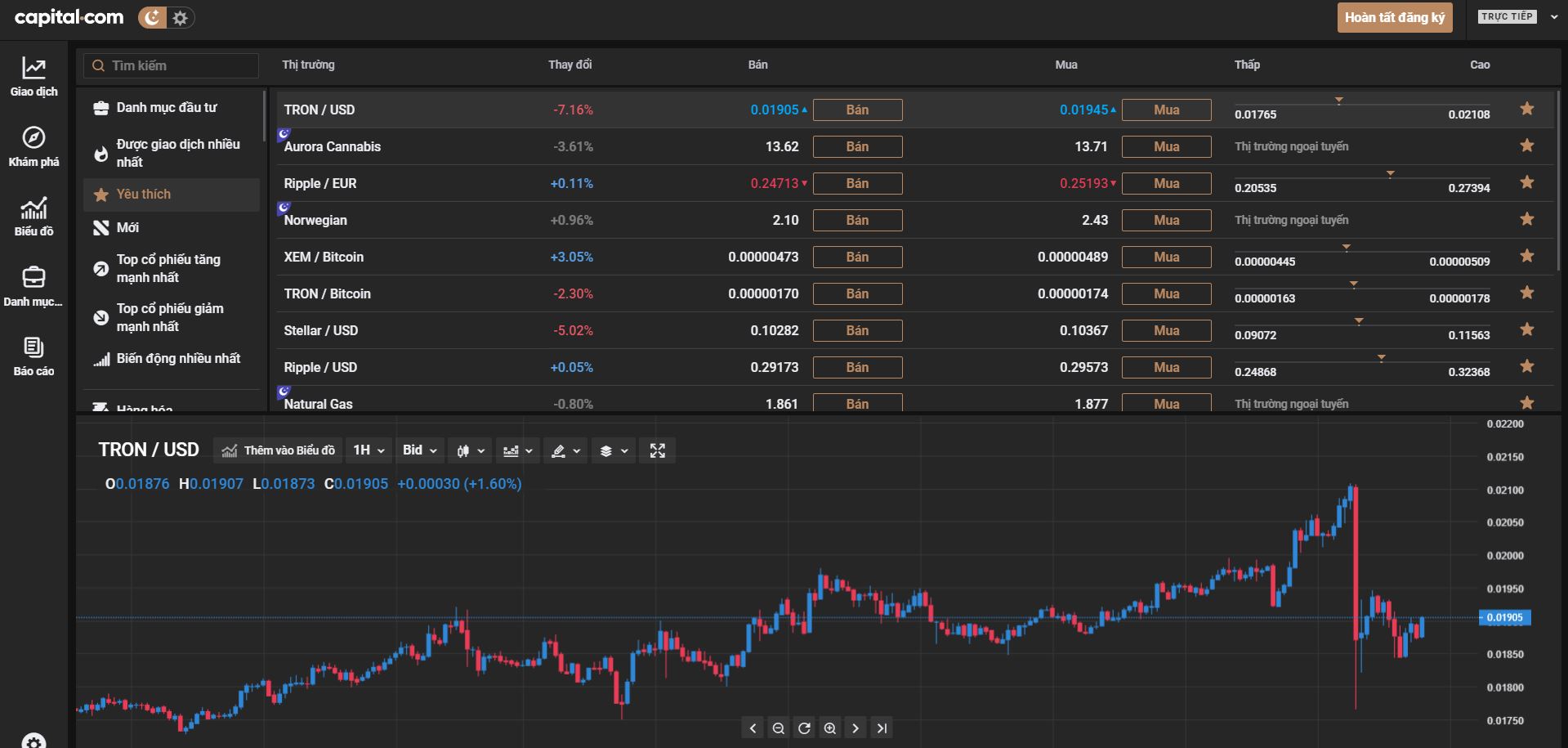Toggle the dark/night theme moon icon
This screenshot has height=748, width=1568.
(152, 17)
